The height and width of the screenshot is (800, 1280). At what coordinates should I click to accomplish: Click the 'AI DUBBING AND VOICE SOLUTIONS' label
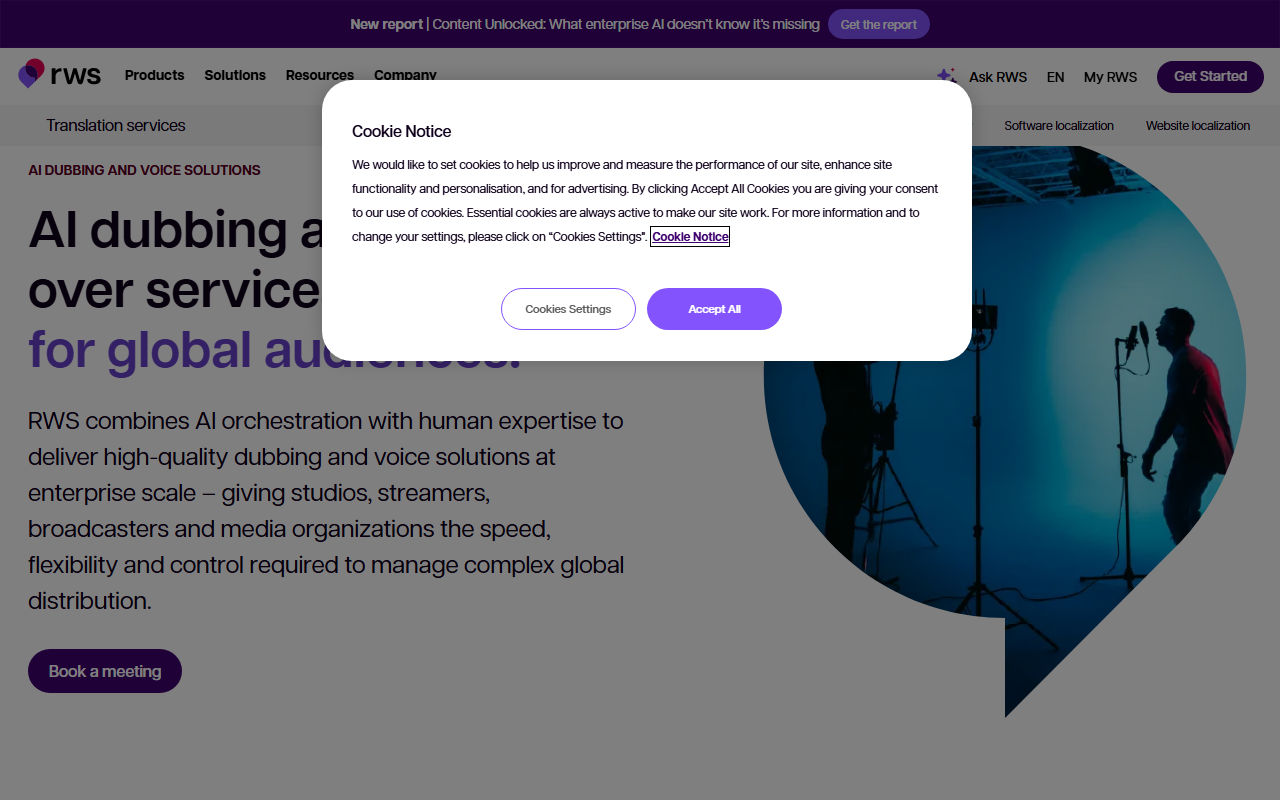pyautogui.click(x=144, y=170)
